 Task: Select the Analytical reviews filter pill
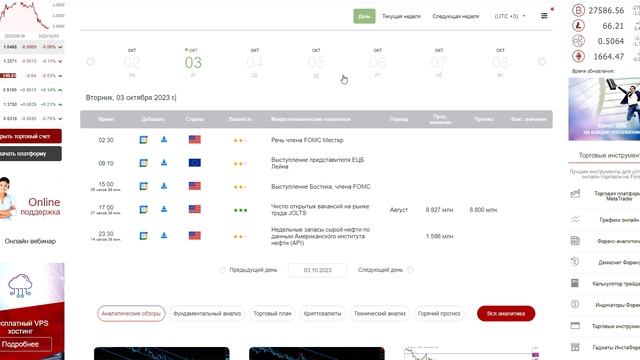131,313
